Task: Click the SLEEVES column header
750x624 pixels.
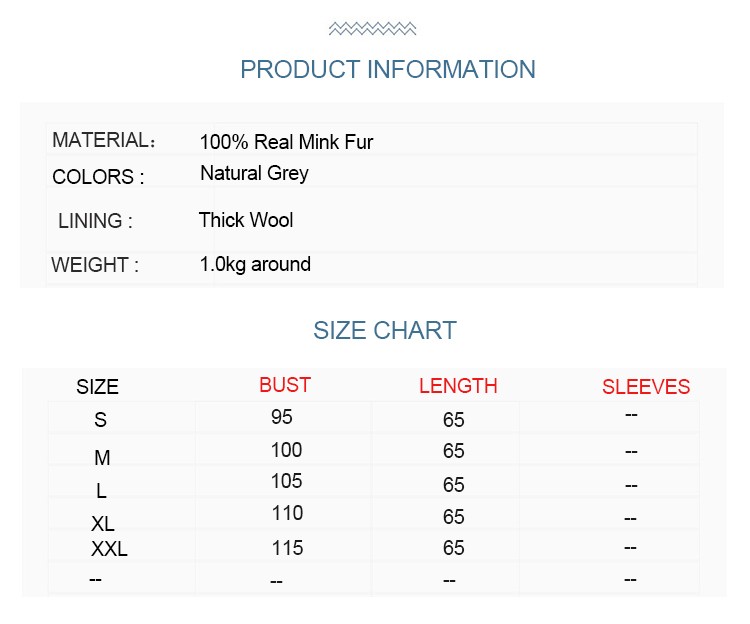Action: [x=646, y=387]
